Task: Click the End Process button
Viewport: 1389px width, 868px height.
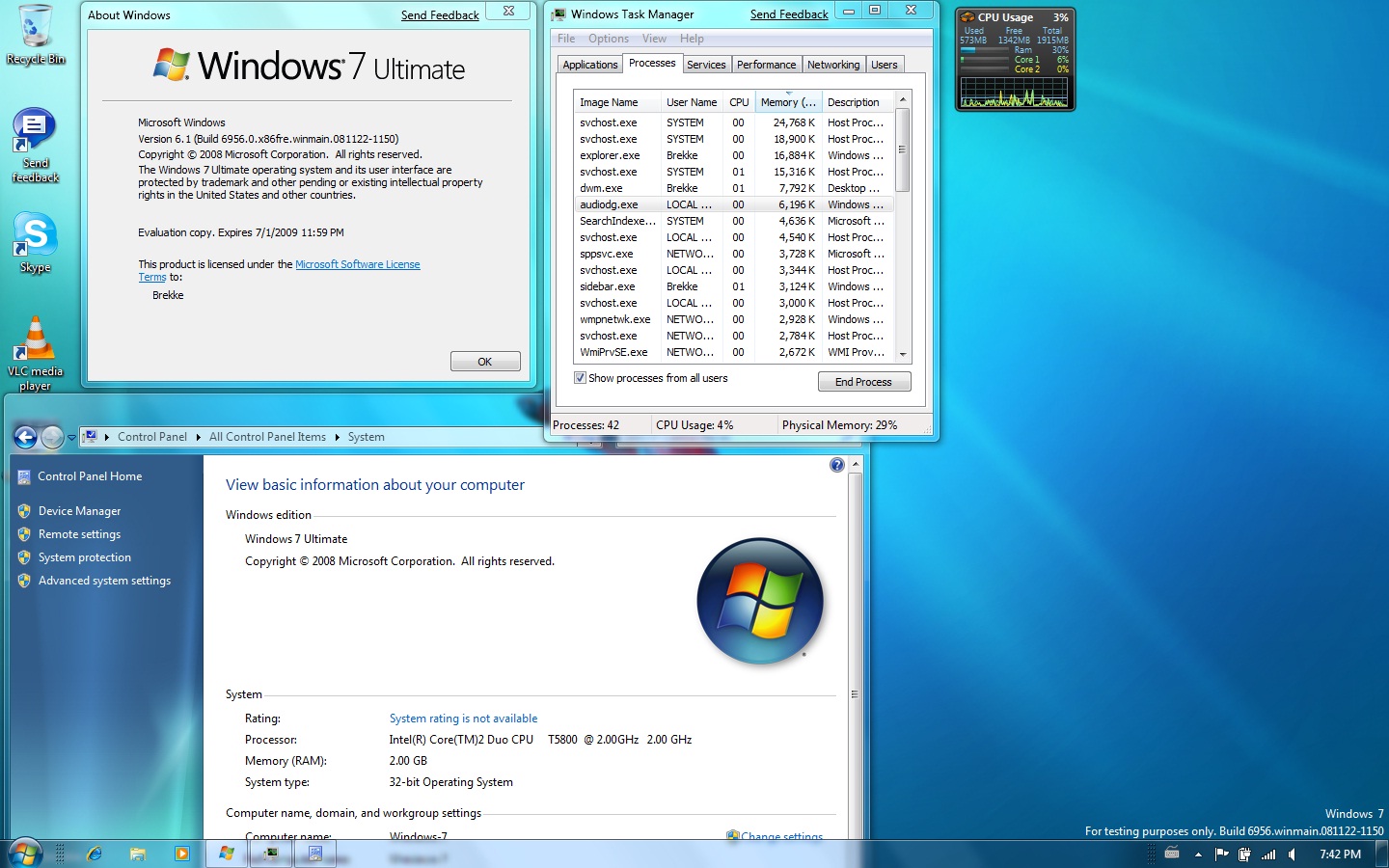Action: coord(863,382)
